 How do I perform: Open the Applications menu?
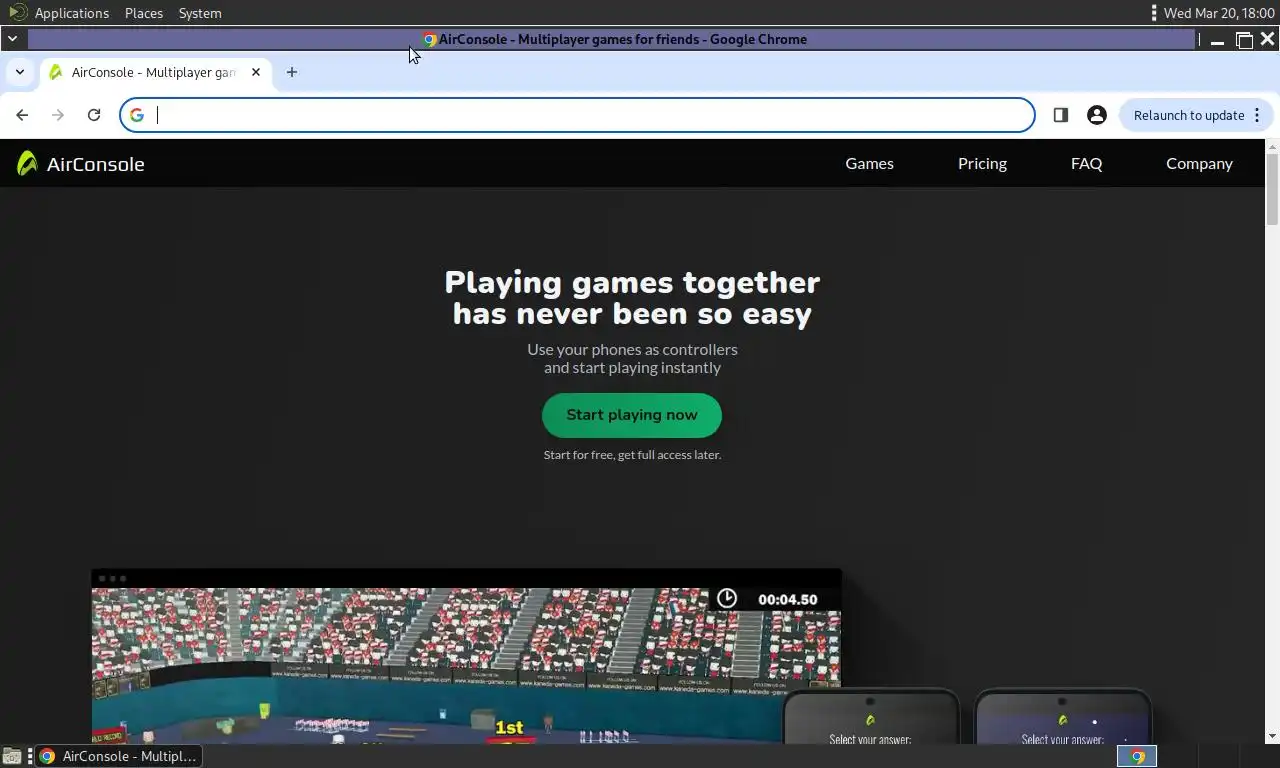pos(72,13)
